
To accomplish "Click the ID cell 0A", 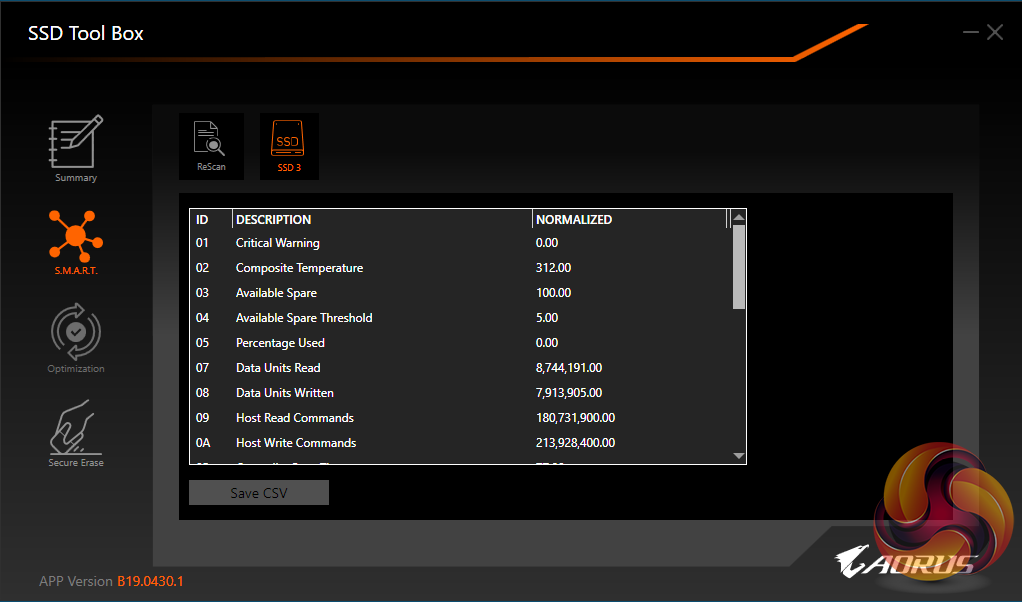I will click(203, 443).
